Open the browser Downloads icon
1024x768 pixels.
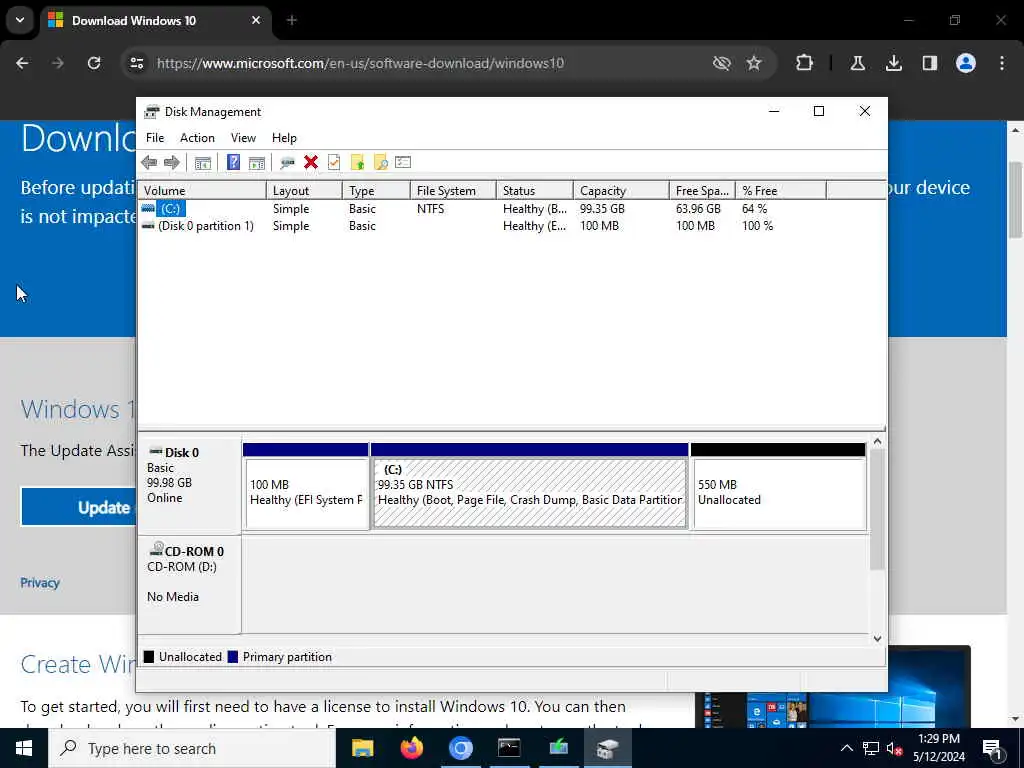(x=893, y=63)
